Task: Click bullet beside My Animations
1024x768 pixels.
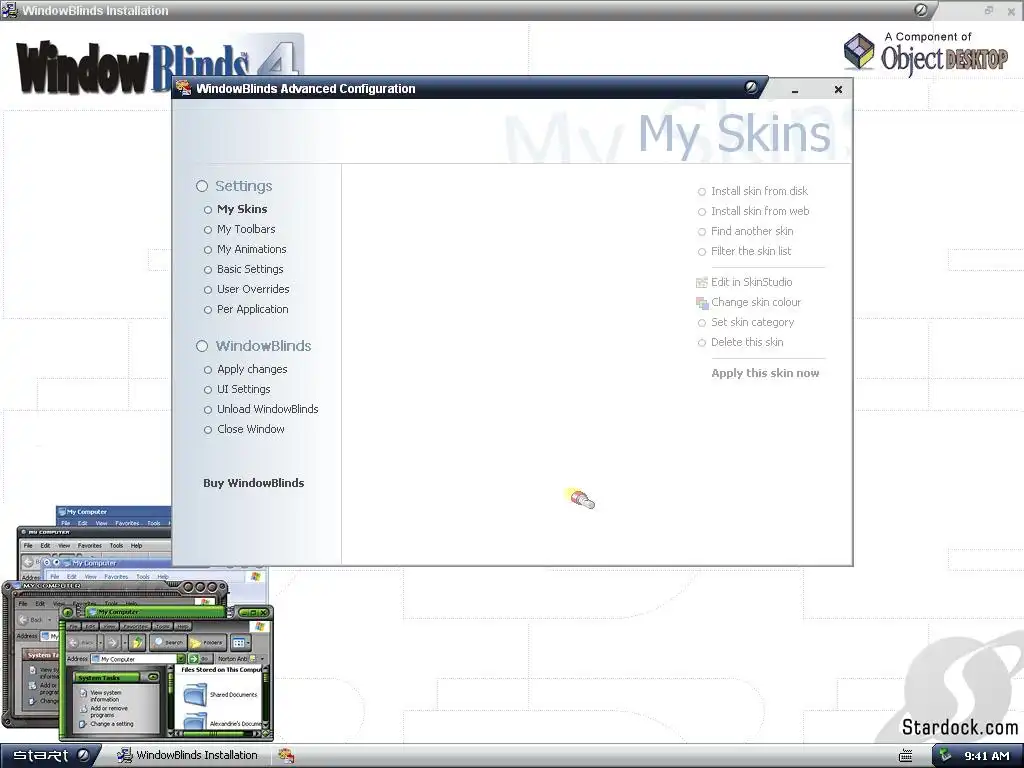Action: click(x=208, y=250)
